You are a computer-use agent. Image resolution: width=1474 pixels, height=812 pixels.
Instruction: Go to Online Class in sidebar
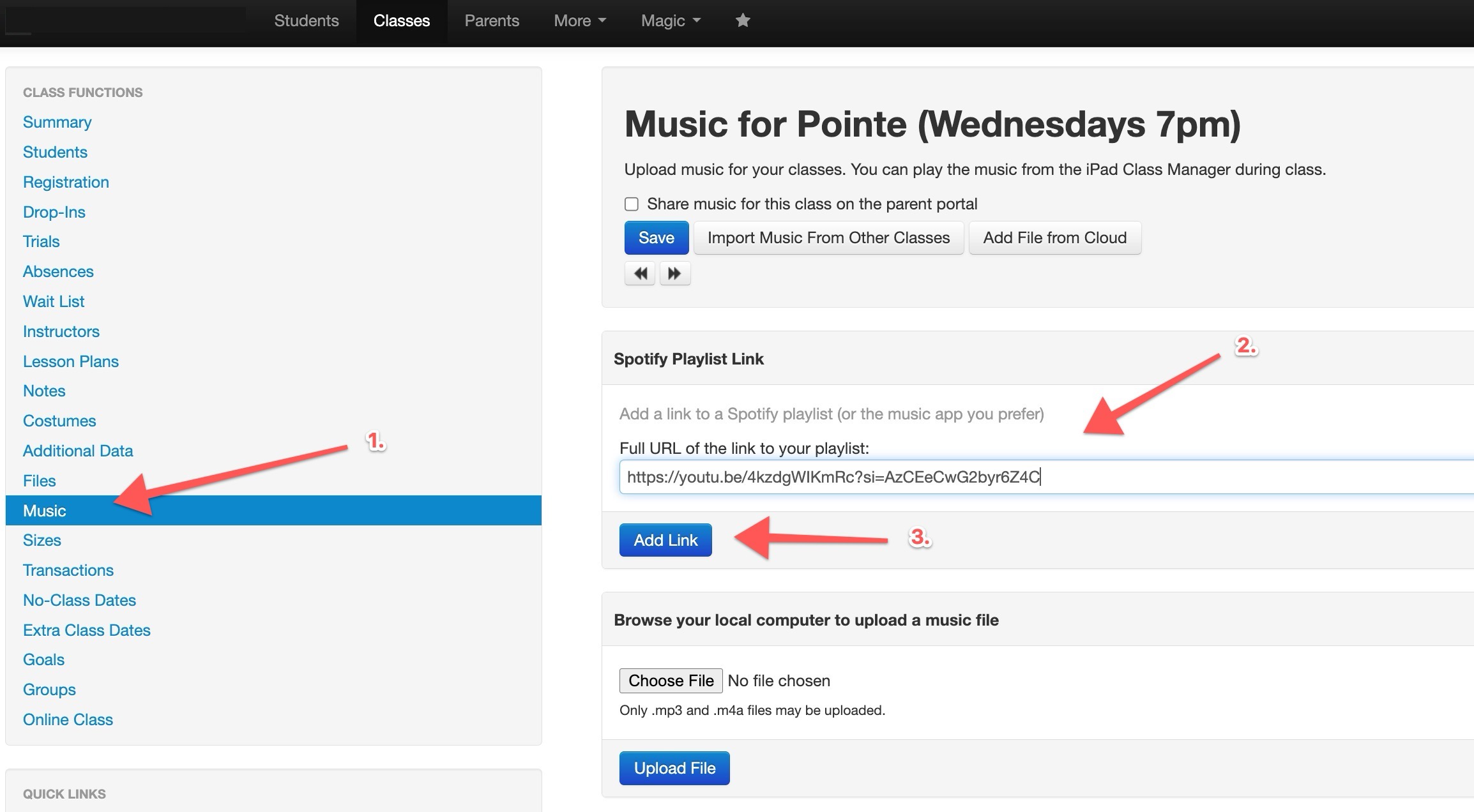(x=68, y=719)
